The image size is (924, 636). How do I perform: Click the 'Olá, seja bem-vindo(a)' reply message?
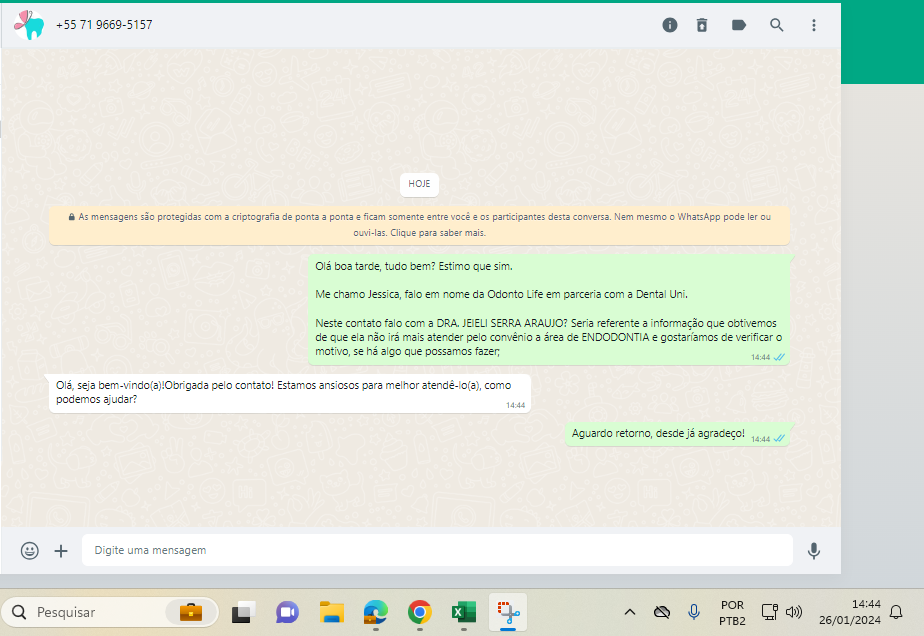[289, 393]
